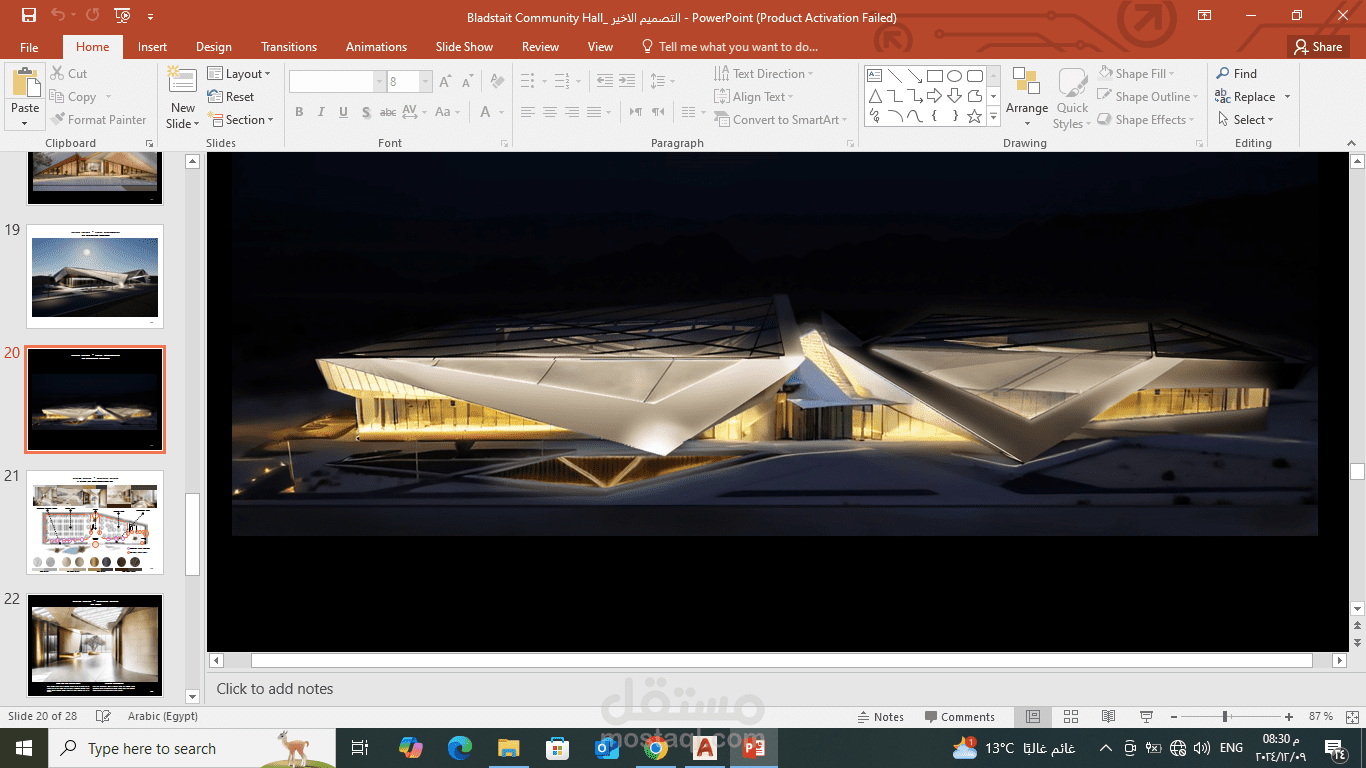Click the zoom slider at the bottom
The image size is (1366, 768).
click(1223, 716)
